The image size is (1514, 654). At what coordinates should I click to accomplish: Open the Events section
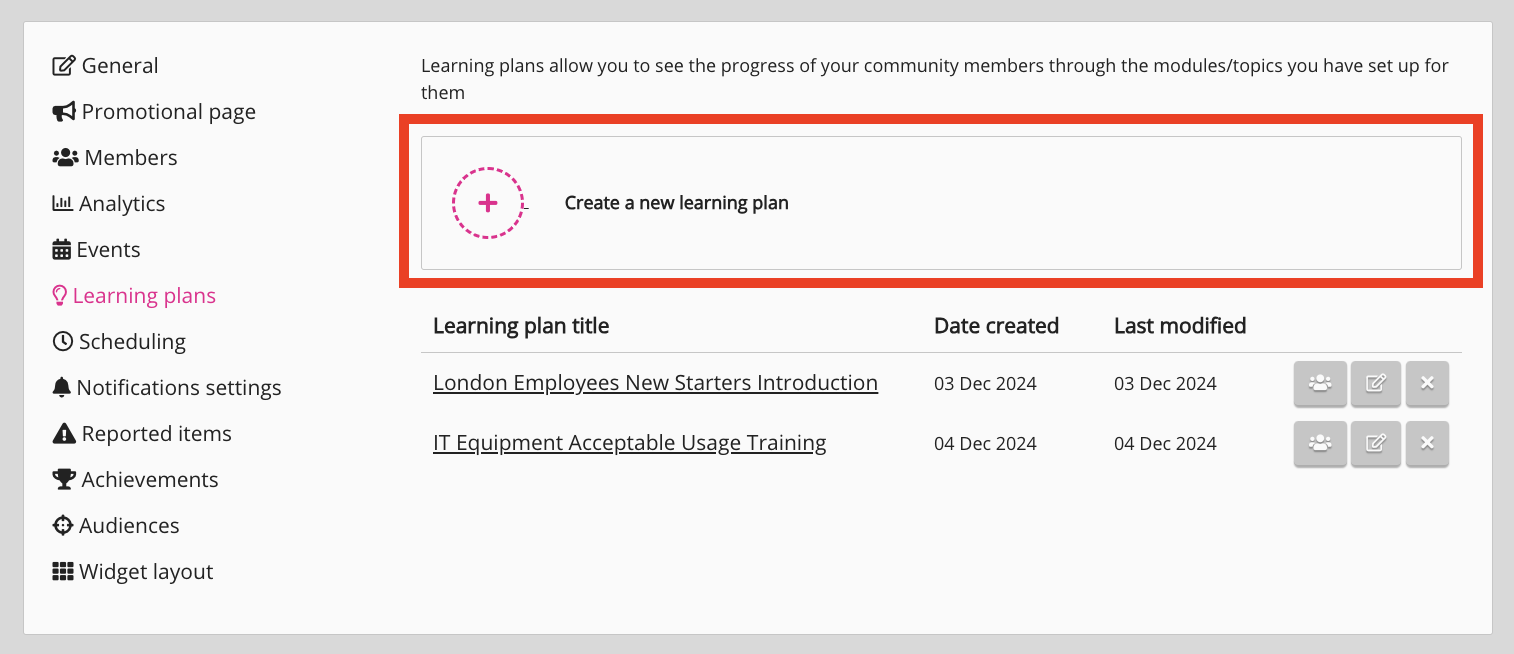108,250
